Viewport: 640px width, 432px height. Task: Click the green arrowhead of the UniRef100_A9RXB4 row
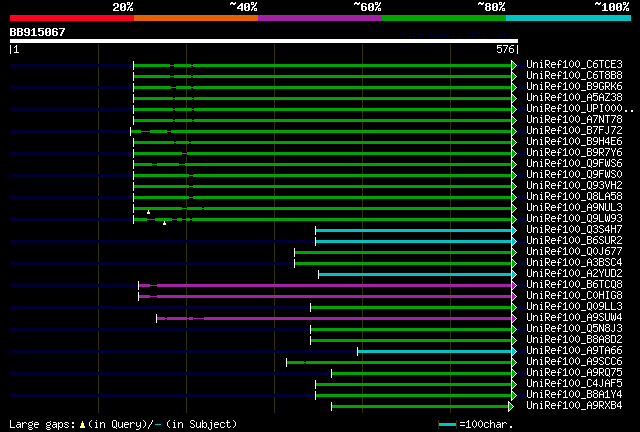pyautogui.click(x=511, y=406)
